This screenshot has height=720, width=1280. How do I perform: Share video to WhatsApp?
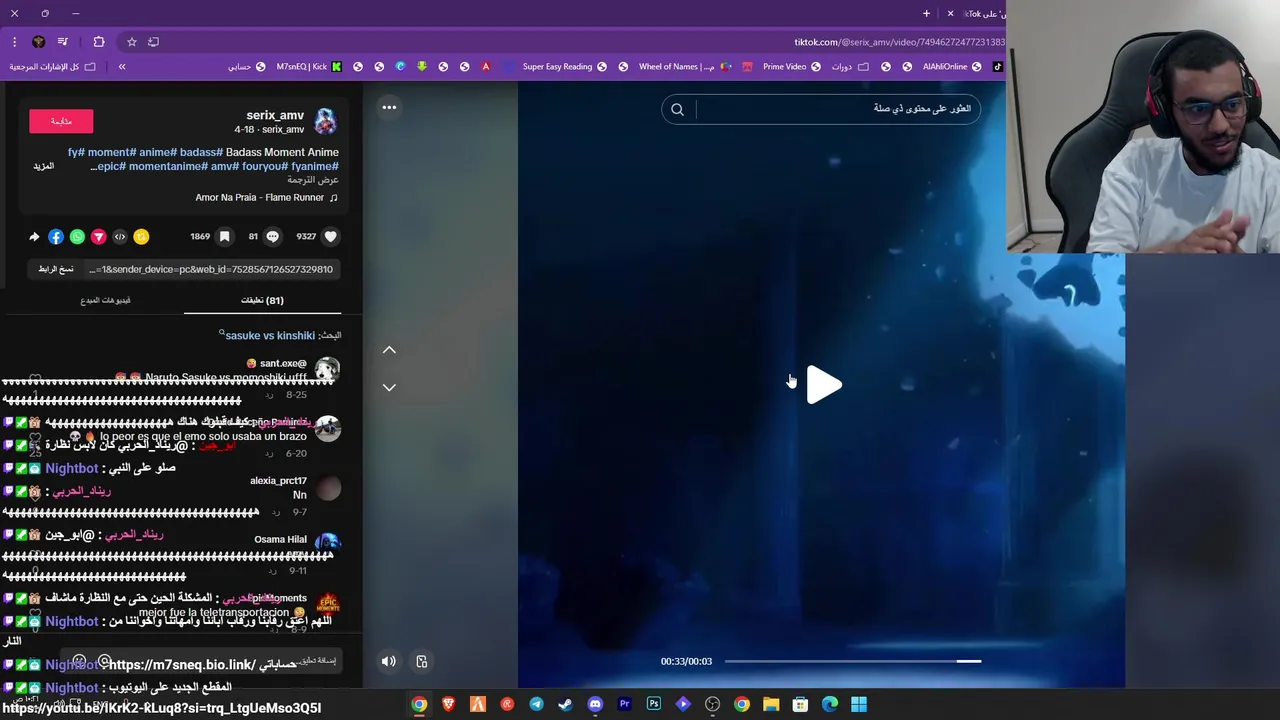[x=77, y=237]
